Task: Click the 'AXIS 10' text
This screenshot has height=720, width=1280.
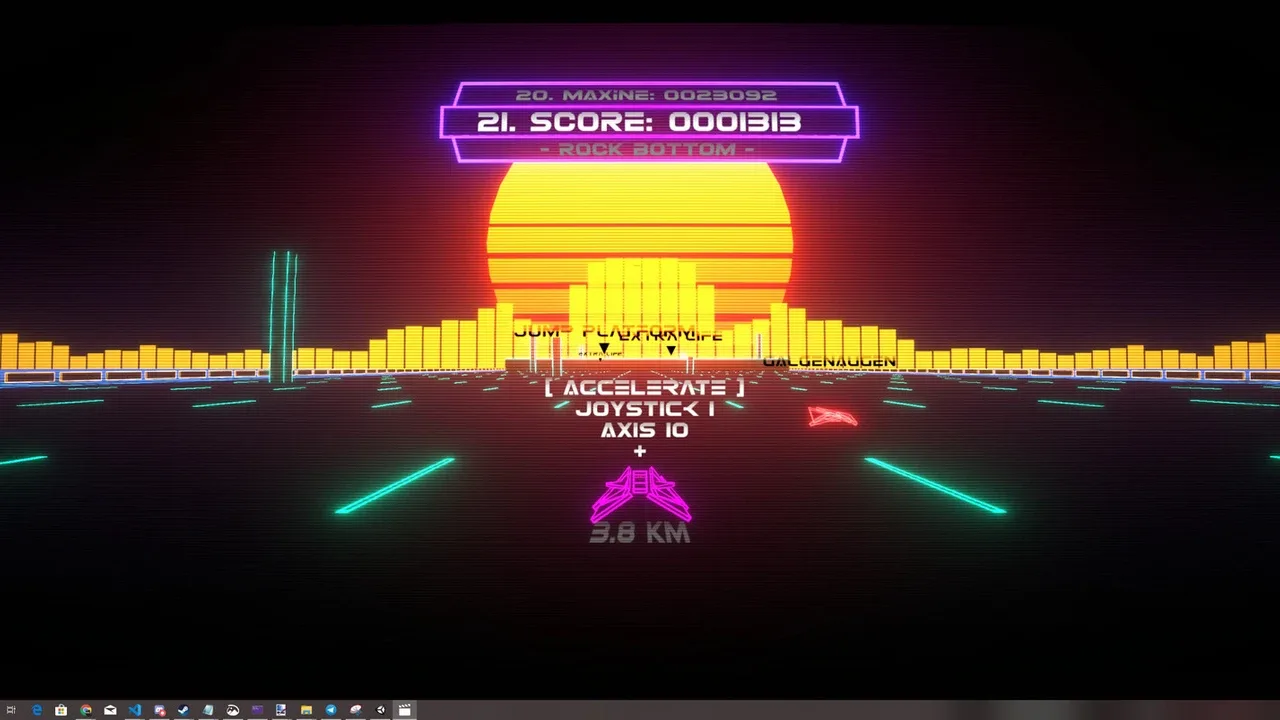Action: point(644,430)
